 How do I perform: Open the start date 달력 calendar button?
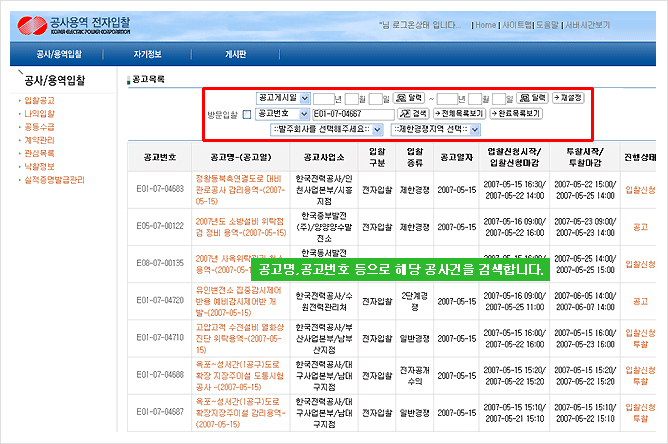tap(409, 98)
